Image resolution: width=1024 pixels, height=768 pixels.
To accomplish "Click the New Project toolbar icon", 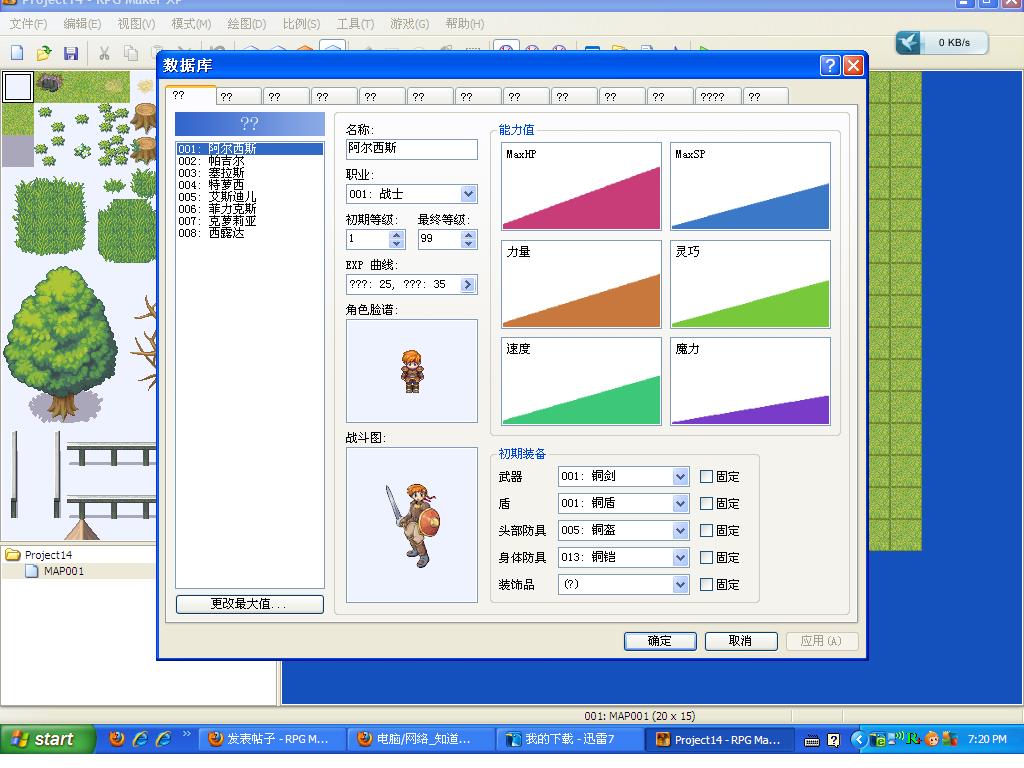I will coord(18,53).
